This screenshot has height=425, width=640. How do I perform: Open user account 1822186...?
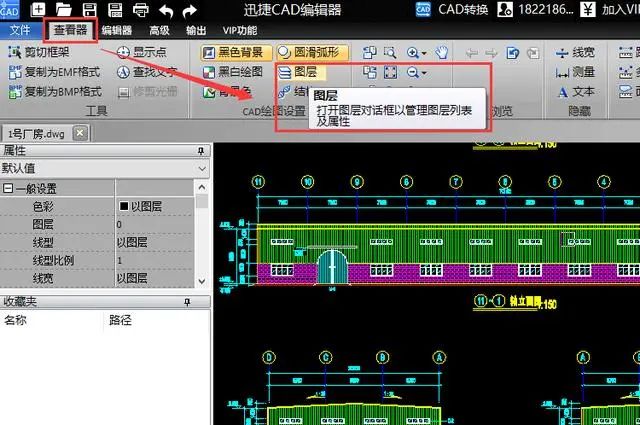point(536,9)
